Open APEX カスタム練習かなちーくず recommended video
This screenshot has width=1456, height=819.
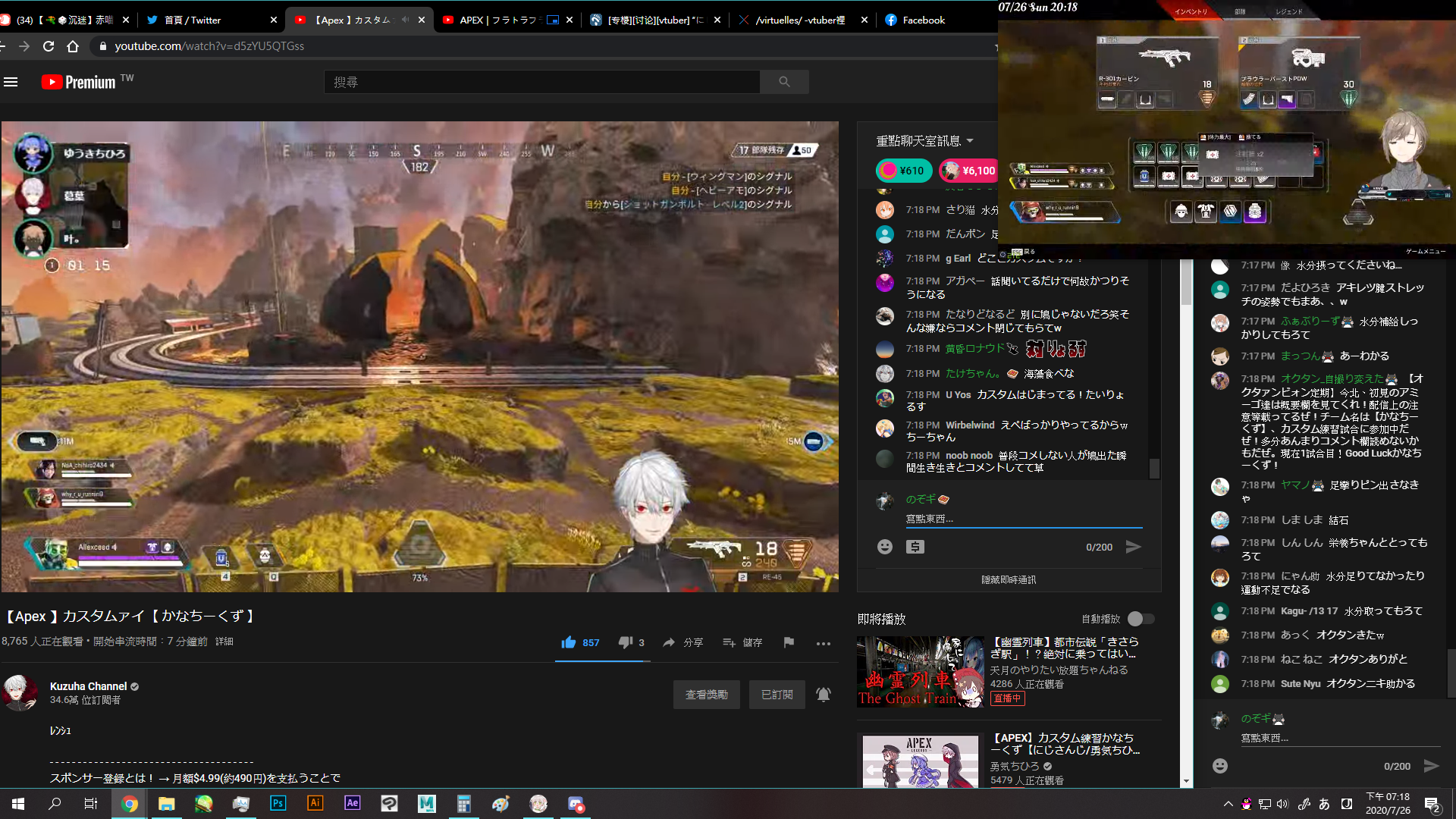[x=1065, y=744]
